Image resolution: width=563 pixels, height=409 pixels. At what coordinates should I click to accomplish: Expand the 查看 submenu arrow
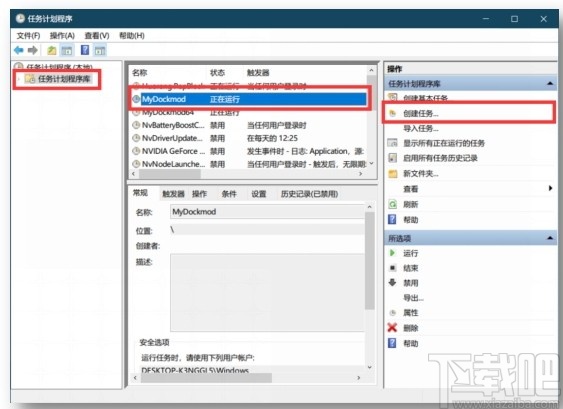tap(550, 188)
